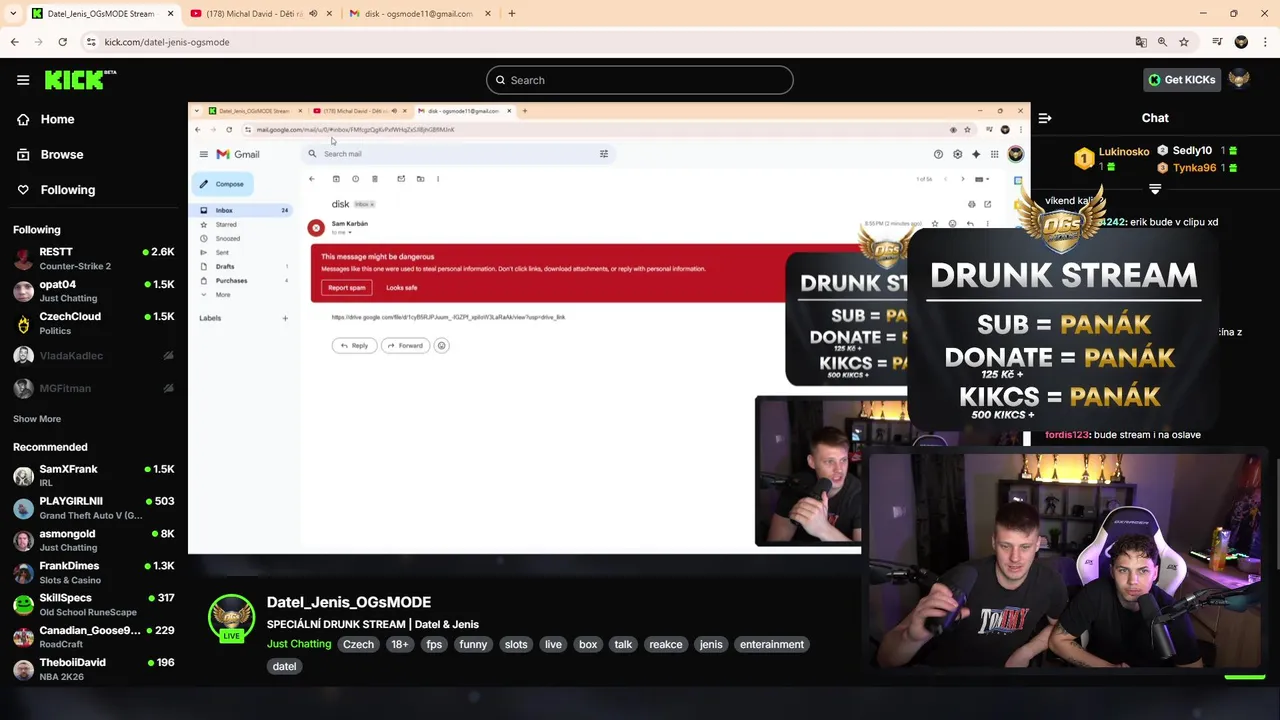This screenshot has width=1280, height=720.
Task: Select the enterainment tag
Action: pos(772,644)
